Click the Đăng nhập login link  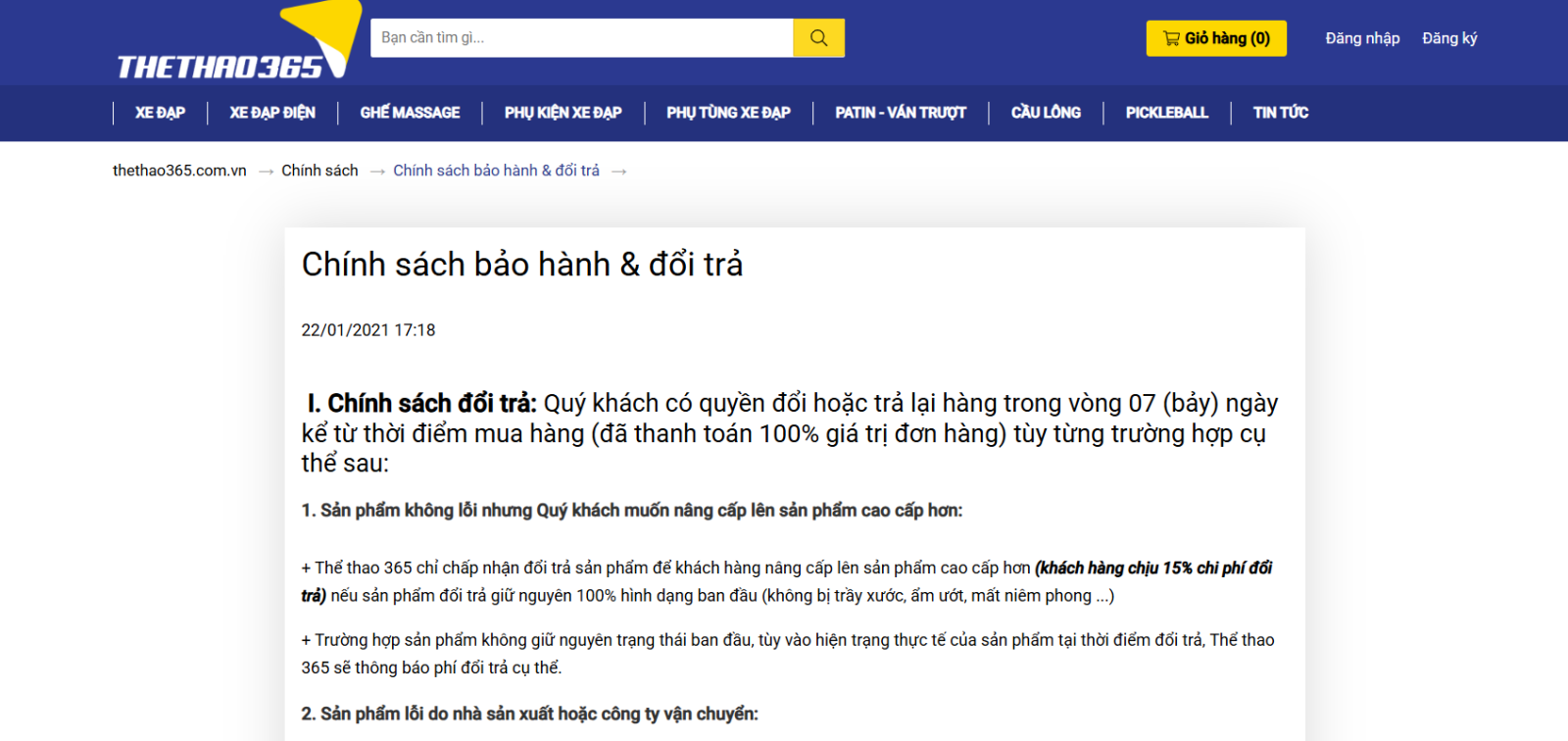click(x=1362, y=38)
